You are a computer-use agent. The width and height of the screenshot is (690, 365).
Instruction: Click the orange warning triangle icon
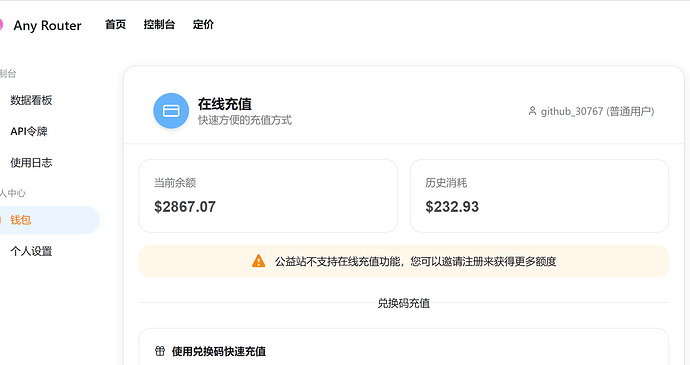click(258, 261)
